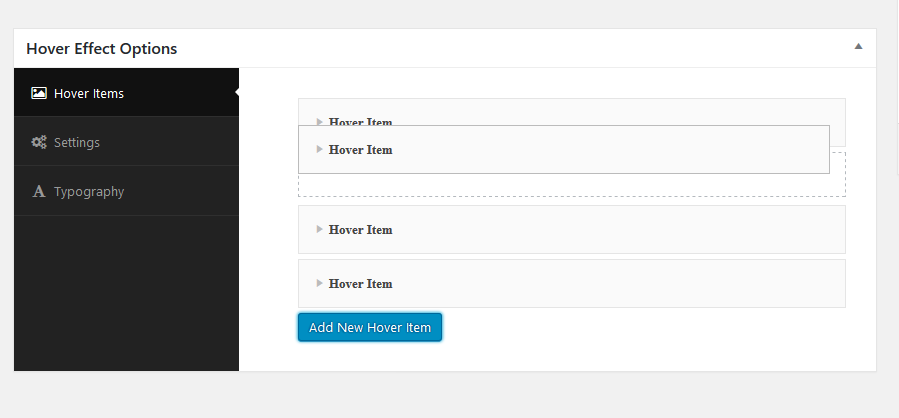This screenshot has height=418, width=899.
Task: Click the Add New Hover Item button
Action: 370,327
